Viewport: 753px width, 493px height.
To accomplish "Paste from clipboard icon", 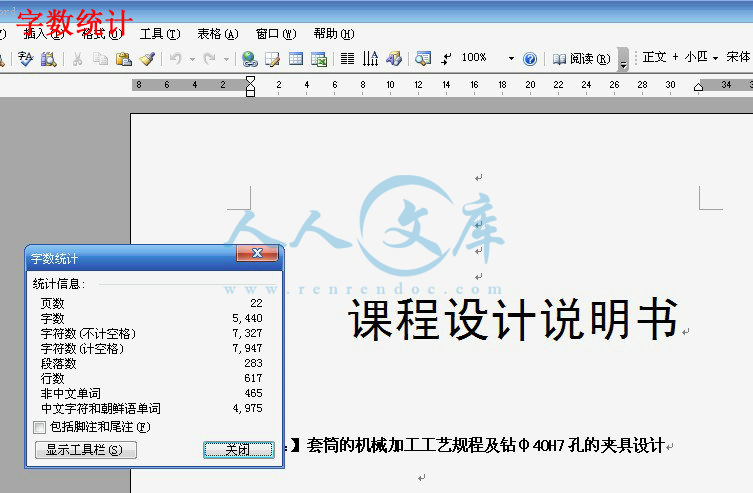I will point(123,59).
